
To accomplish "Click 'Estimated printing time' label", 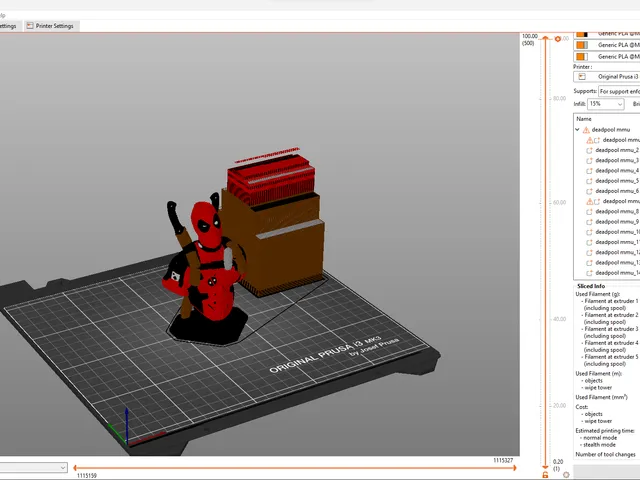I will [605, 431].
